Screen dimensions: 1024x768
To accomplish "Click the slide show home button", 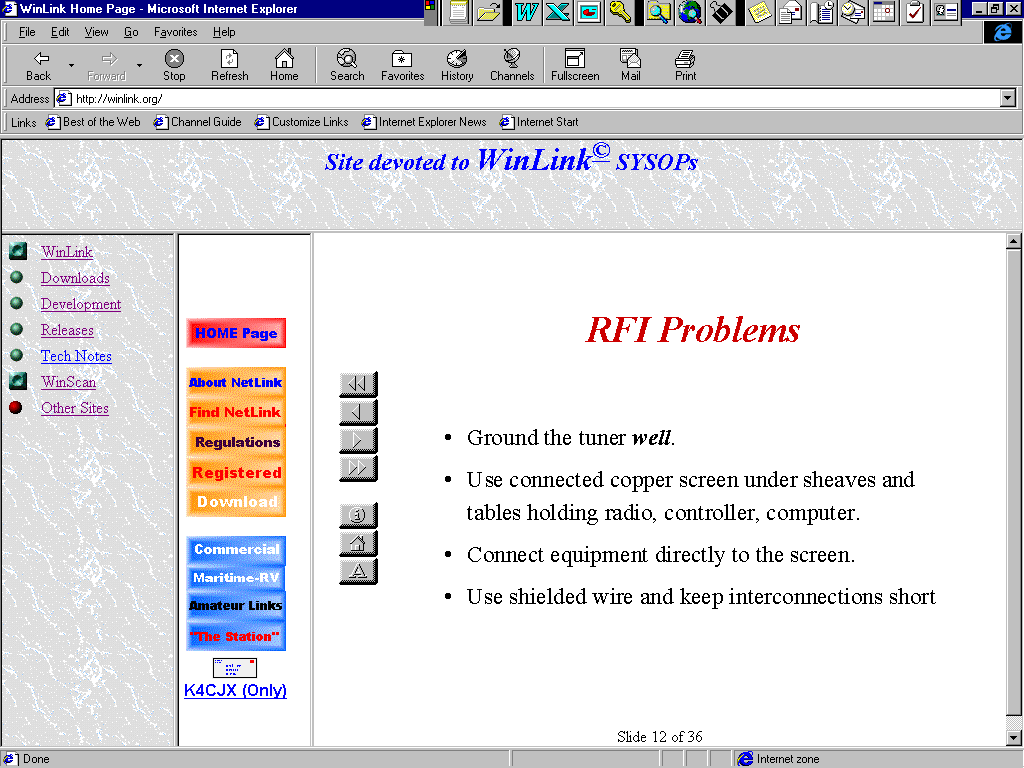I will (x=358, y=543).
